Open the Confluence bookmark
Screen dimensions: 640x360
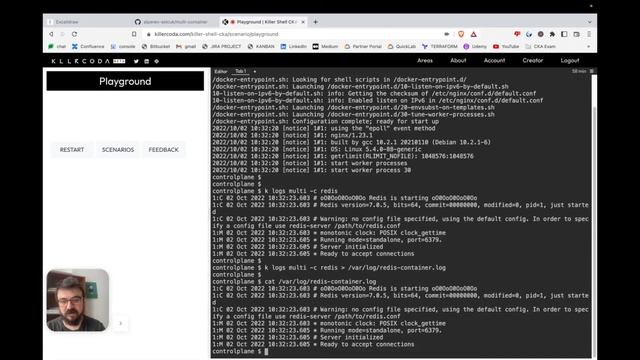88,47
